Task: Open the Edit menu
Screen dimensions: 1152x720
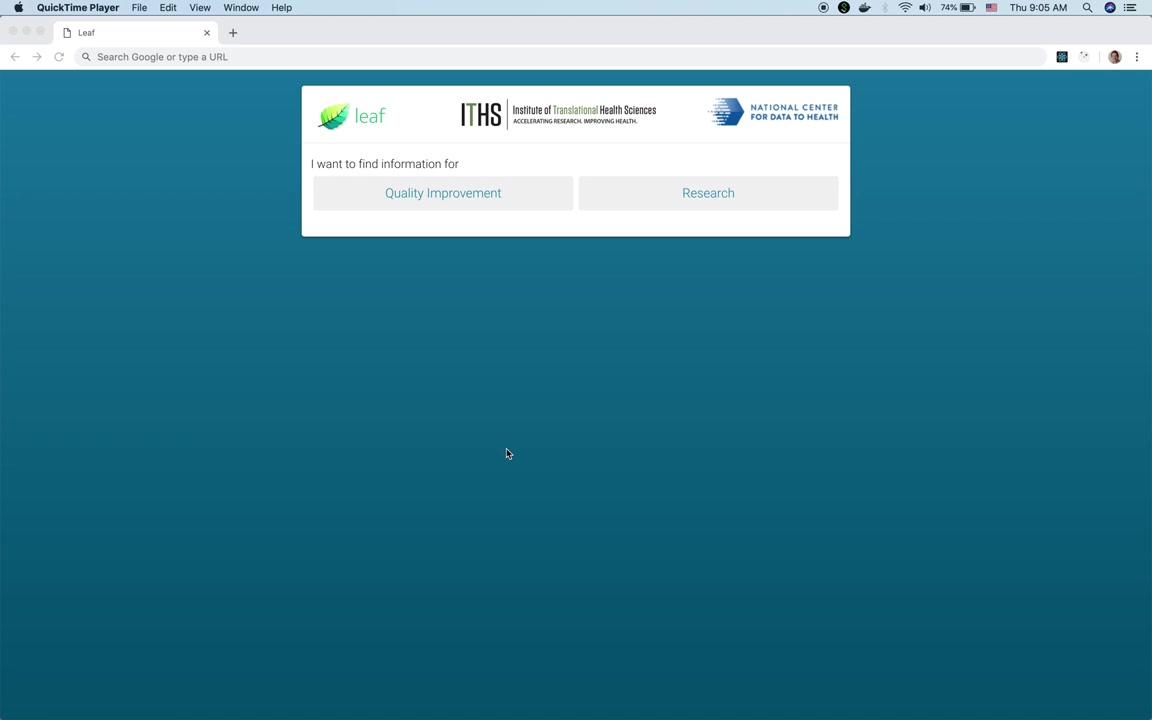Action: coord(168,7)
